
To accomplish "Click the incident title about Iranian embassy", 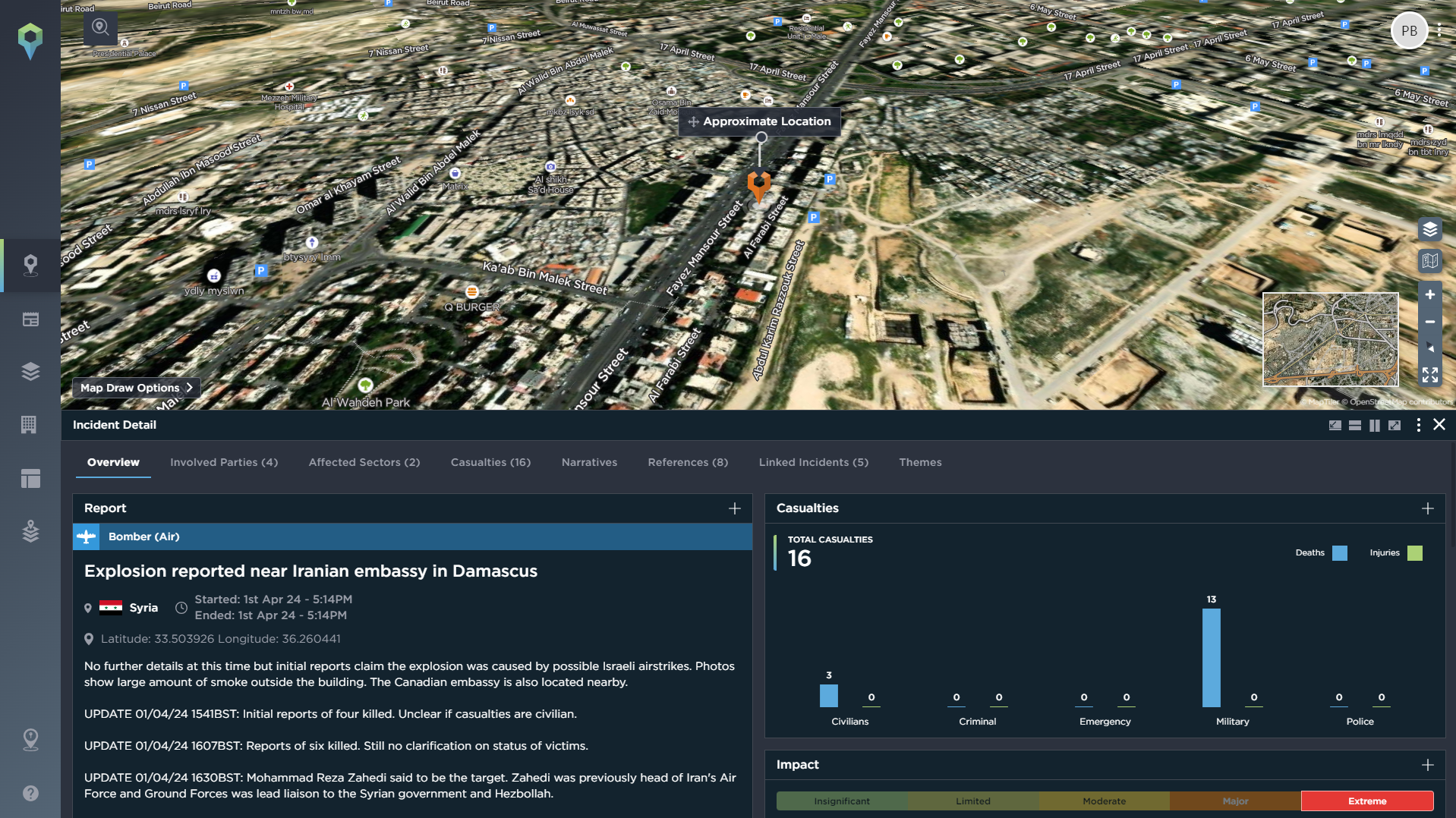I will (310, 571).
